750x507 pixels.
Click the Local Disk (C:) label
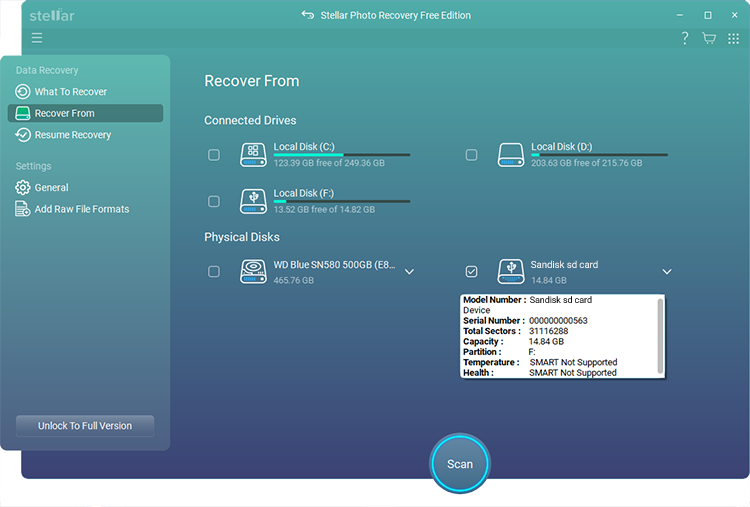304,147
